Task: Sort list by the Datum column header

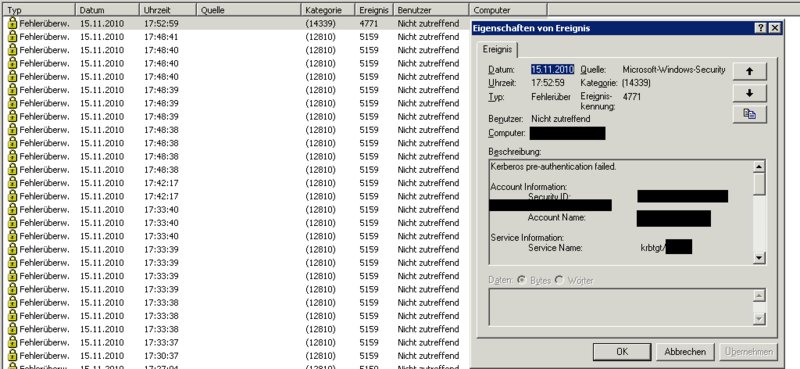Action: click(108, 10)
